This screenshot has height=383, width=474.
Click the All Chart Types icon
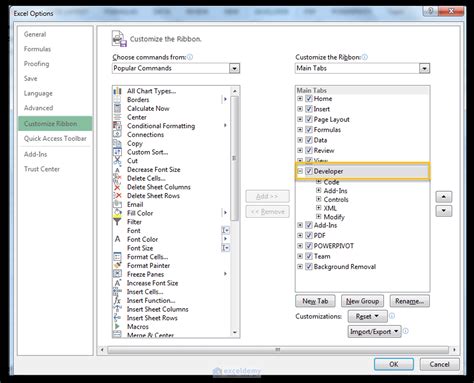(117, 91)
